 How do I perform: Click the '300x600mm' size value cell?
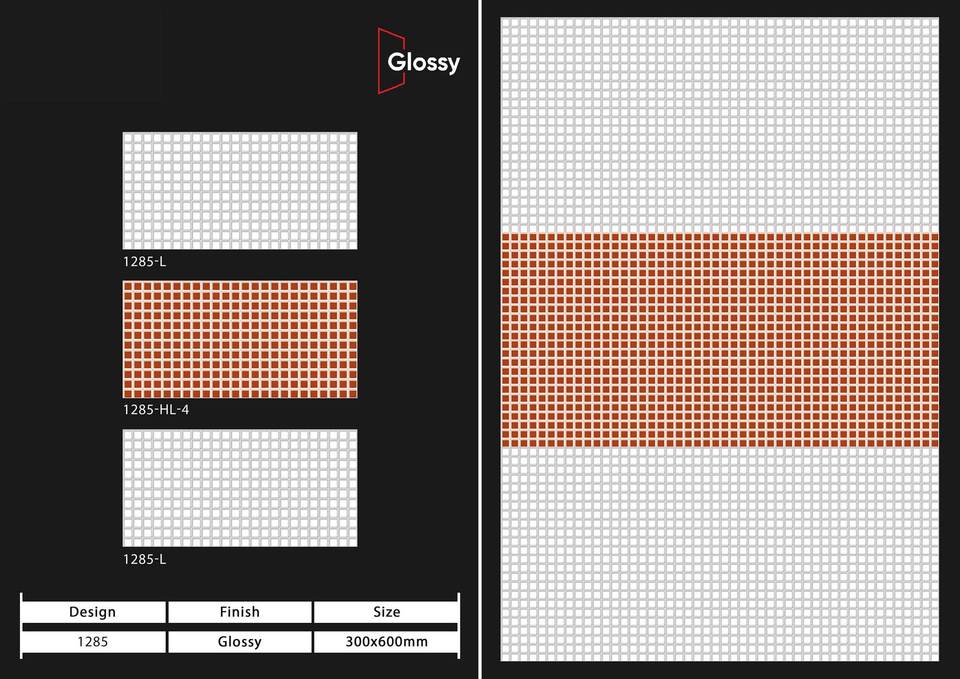point(386,642)
